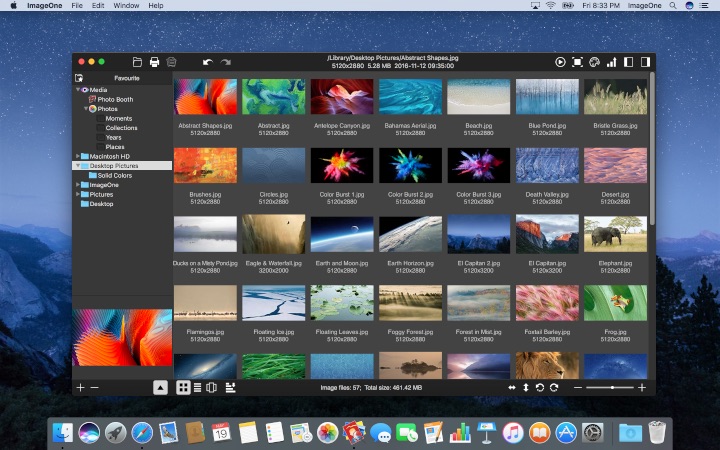Image resolution: width=720 pixels, height=450 pixels.
Task: Show the histogram bars icon
Action: click(x=611, y=62)
